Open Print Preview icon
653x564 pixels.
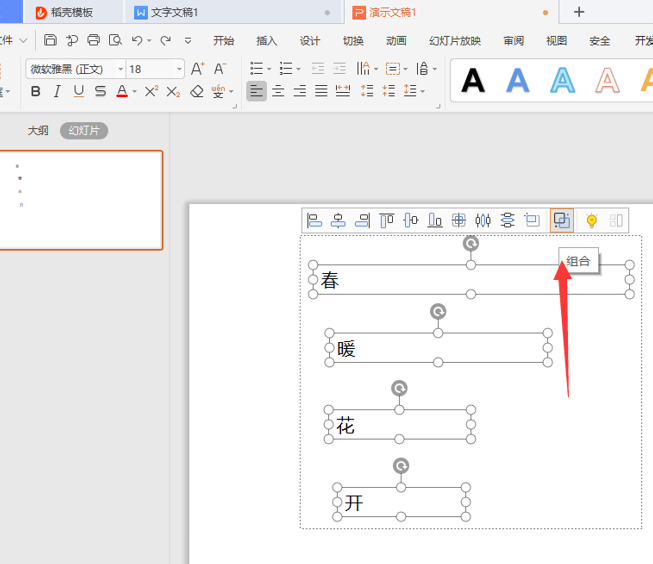[115, 40]
